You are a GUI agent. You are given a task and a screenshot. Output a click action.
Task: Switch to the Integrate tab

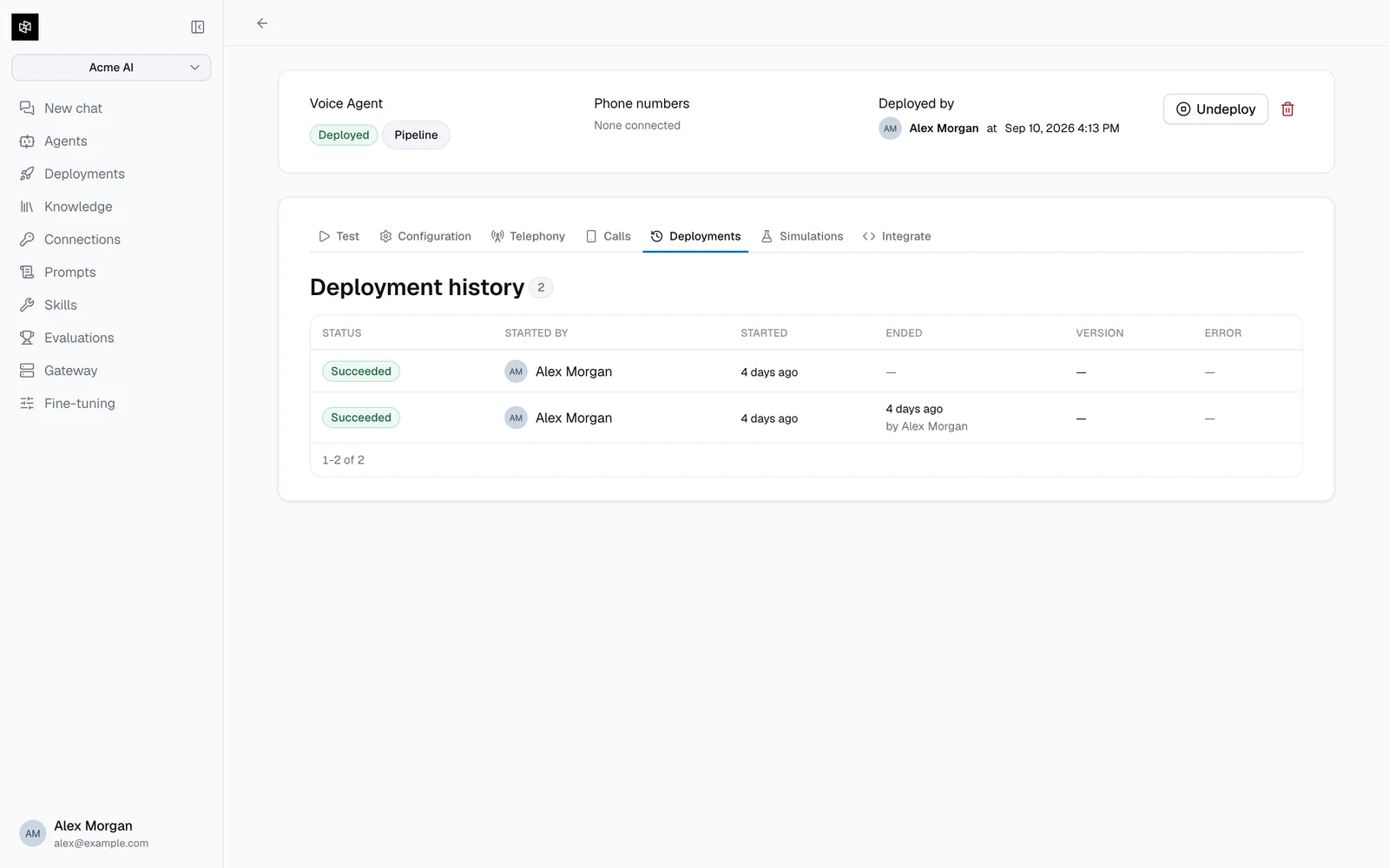(x=897, y=236)
